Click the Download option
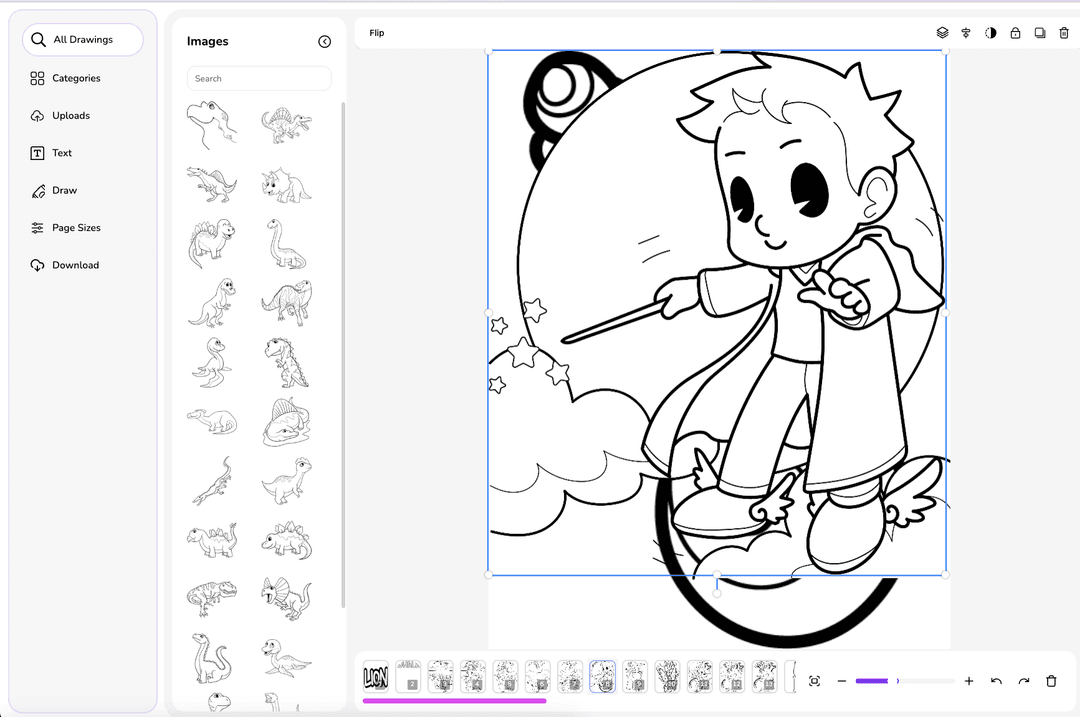 pyautogui.click(x=75, y=265)
